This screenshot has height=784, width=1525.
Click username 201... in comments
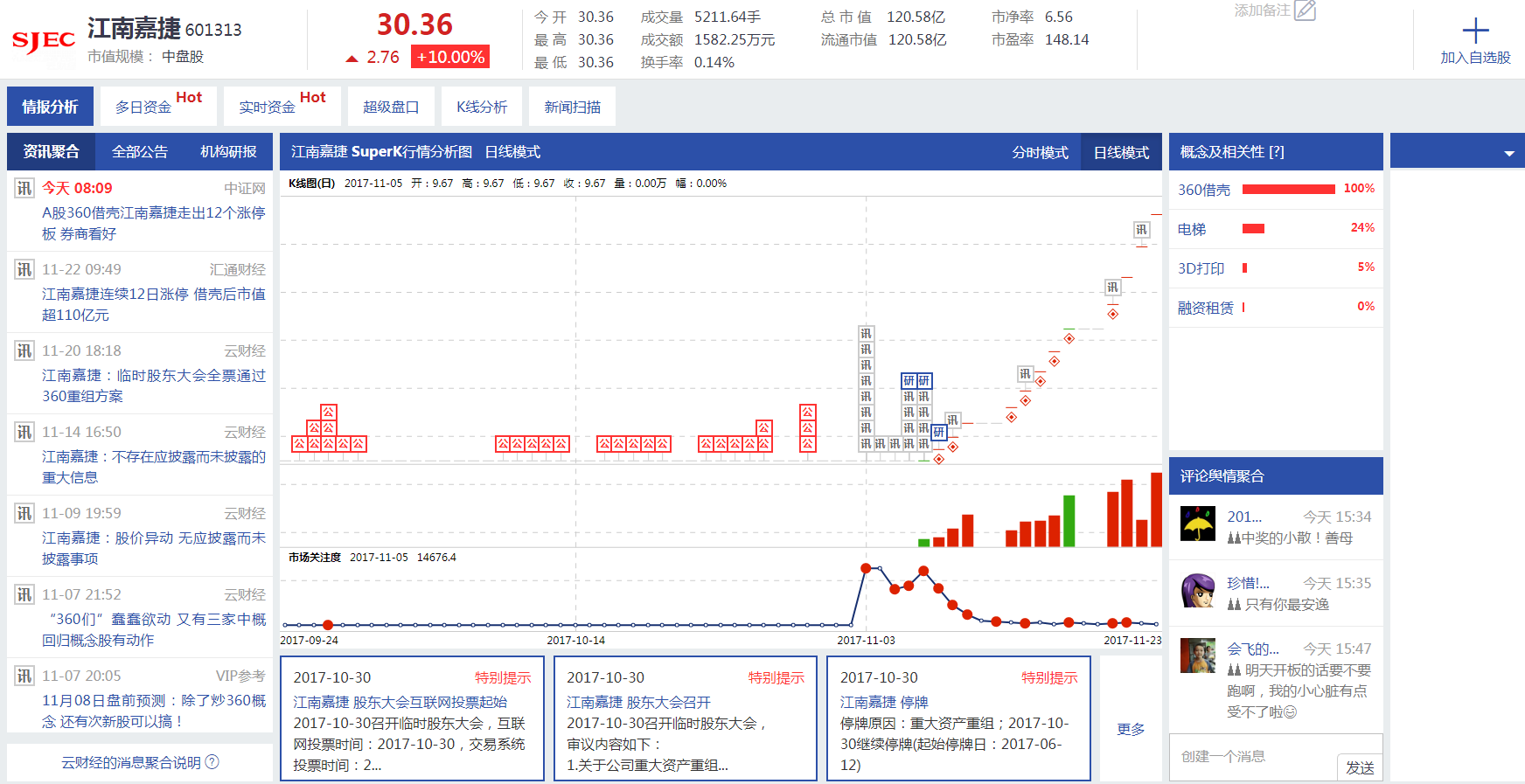(1243, 517)
